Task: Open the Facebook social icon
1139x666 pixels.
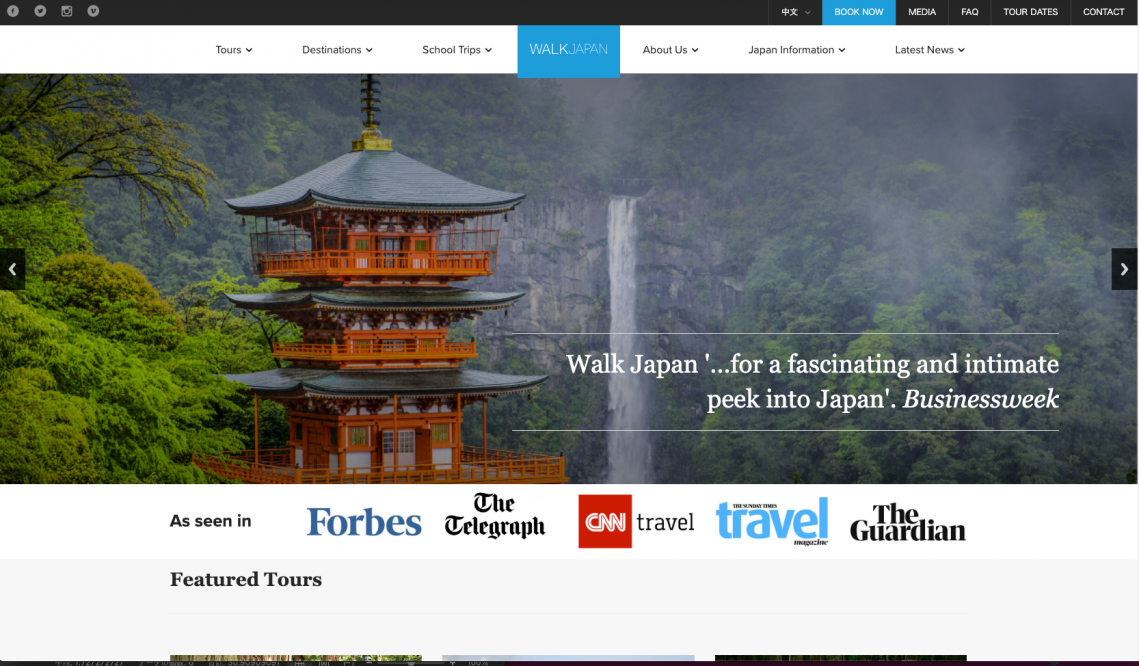Action: pyautogui.click(x=14, y=12)
